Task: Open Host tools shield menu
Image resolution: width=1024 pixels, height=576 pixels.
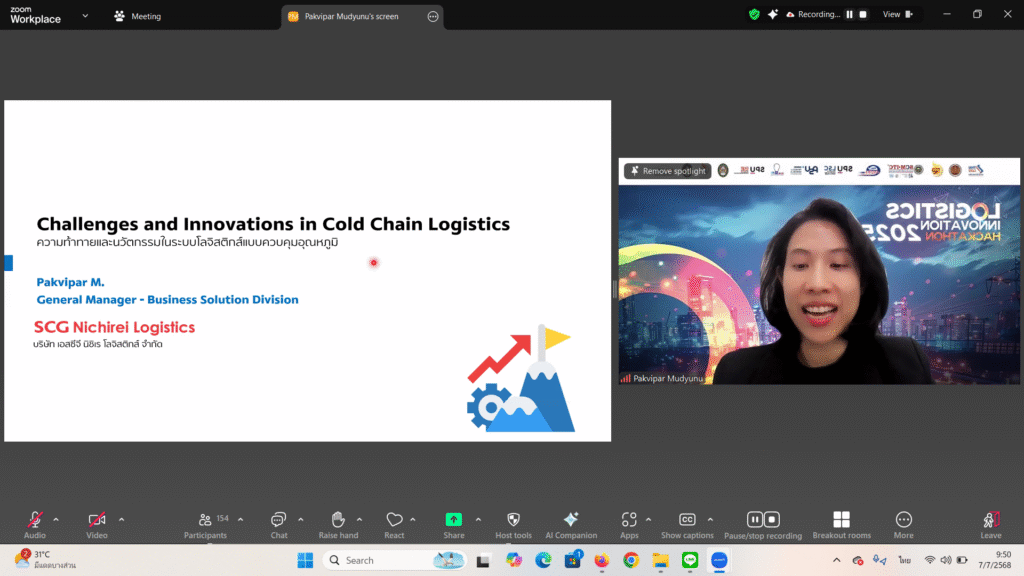Action: click(513, 524)
